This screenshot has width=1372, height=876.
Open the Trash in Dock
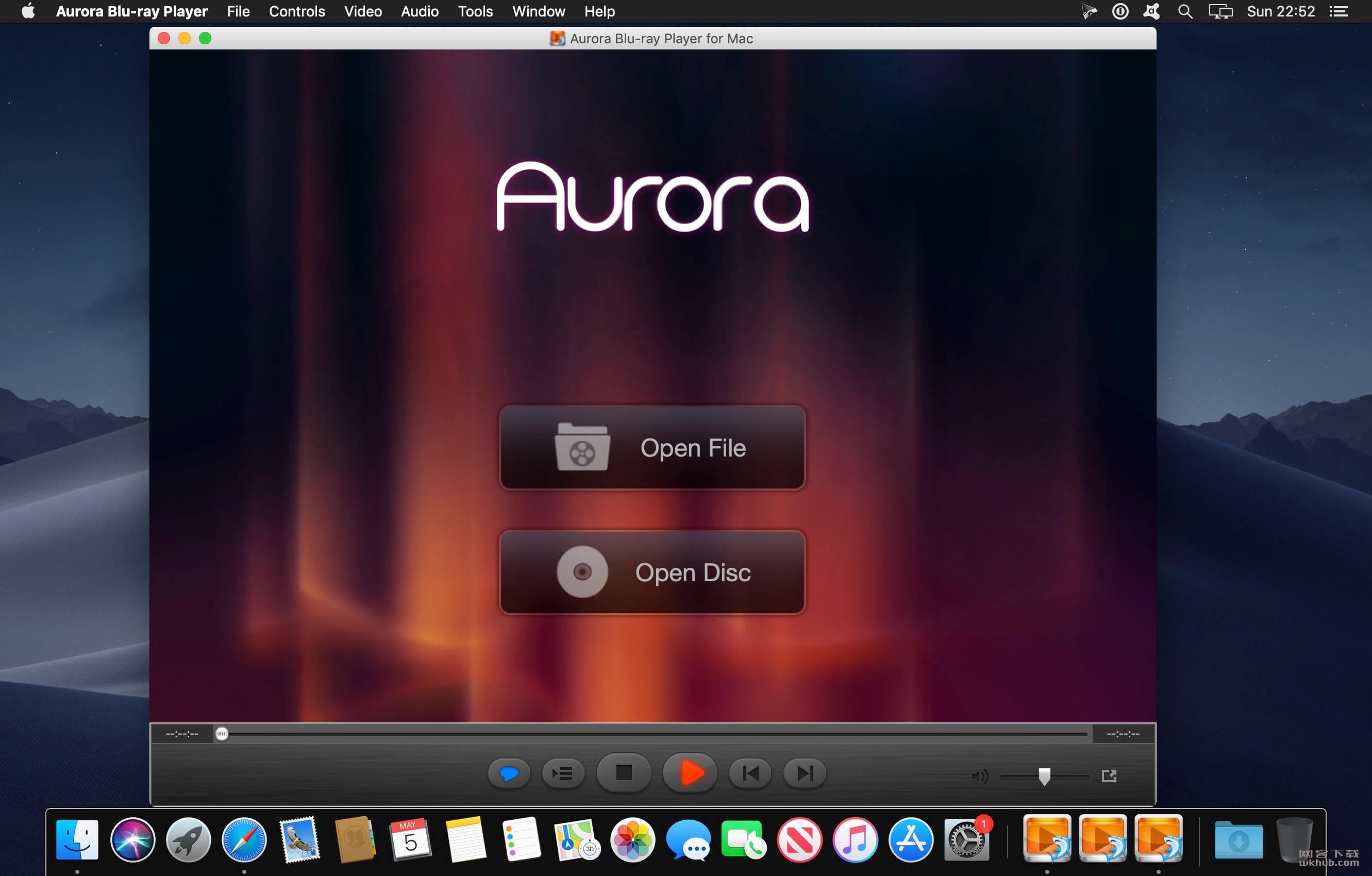point(1294,839)
